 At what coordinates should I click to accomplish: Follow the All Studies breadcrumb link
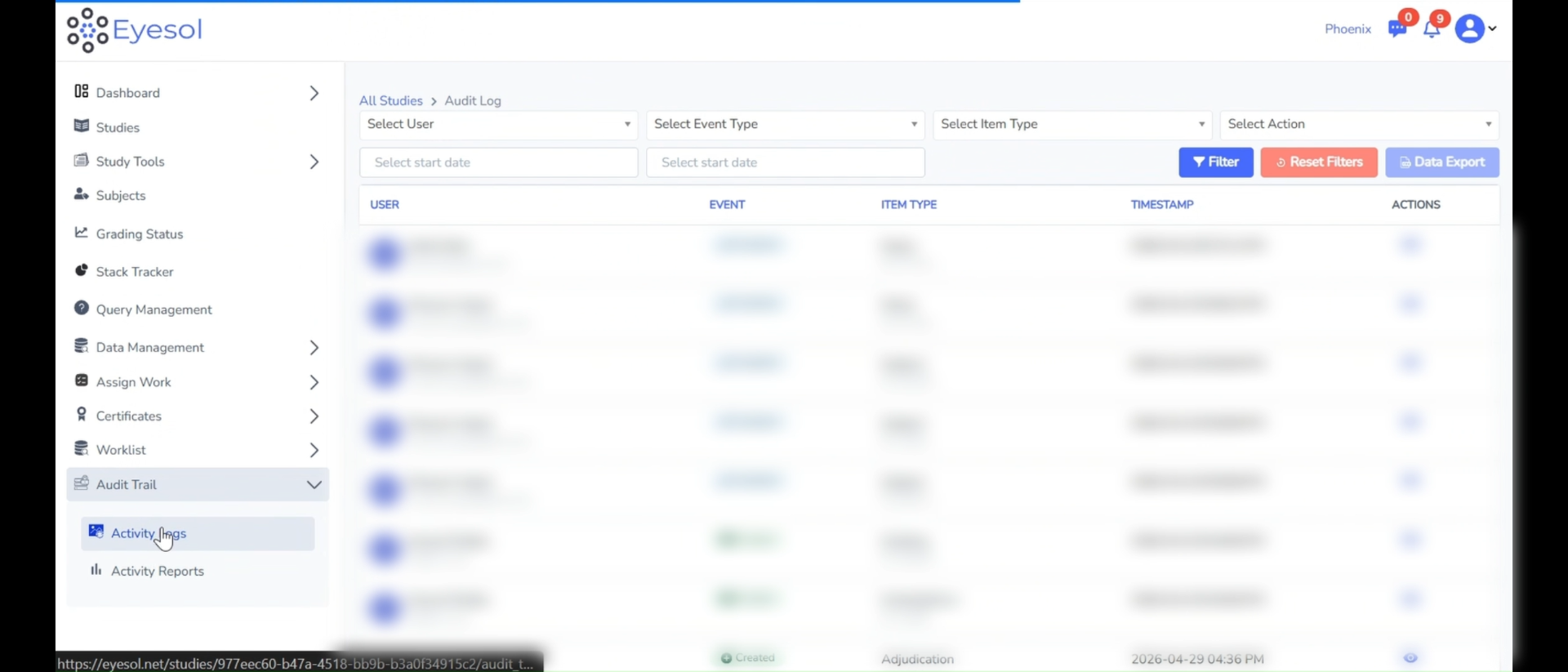click(390, 100)
